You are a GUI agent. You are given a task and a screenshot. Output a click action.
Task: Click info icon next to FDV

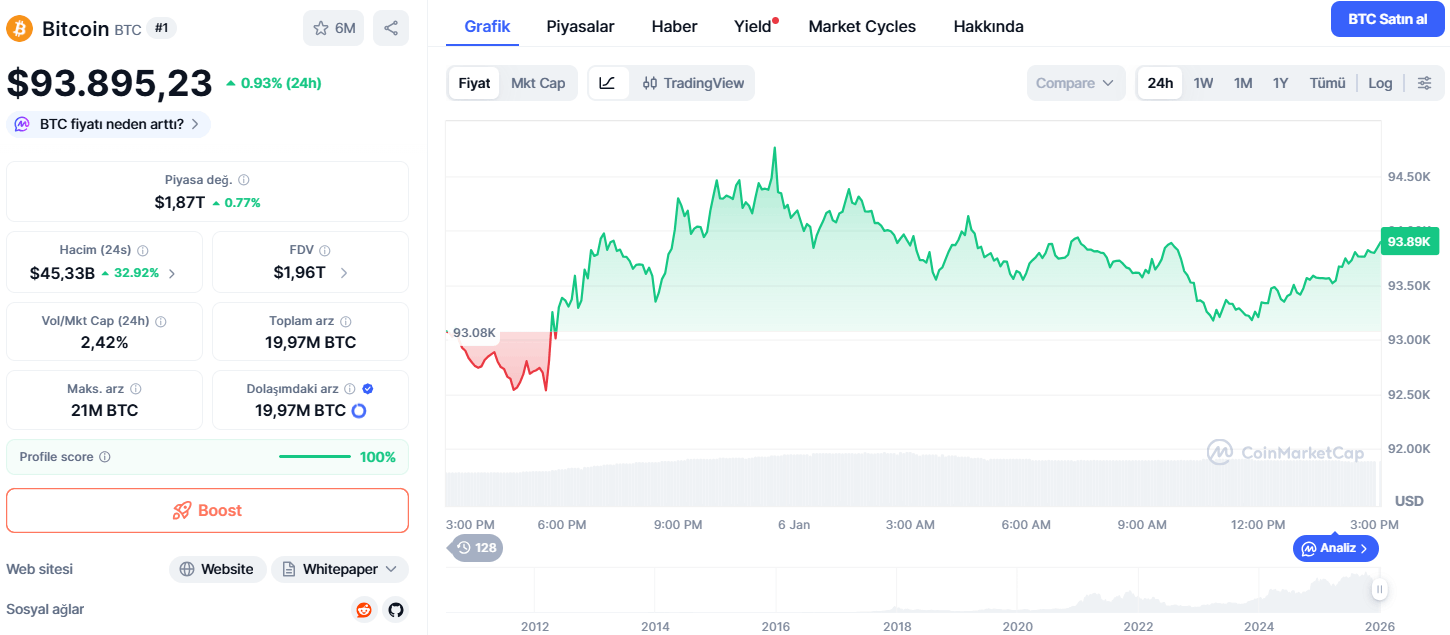(x=325, y=251)
